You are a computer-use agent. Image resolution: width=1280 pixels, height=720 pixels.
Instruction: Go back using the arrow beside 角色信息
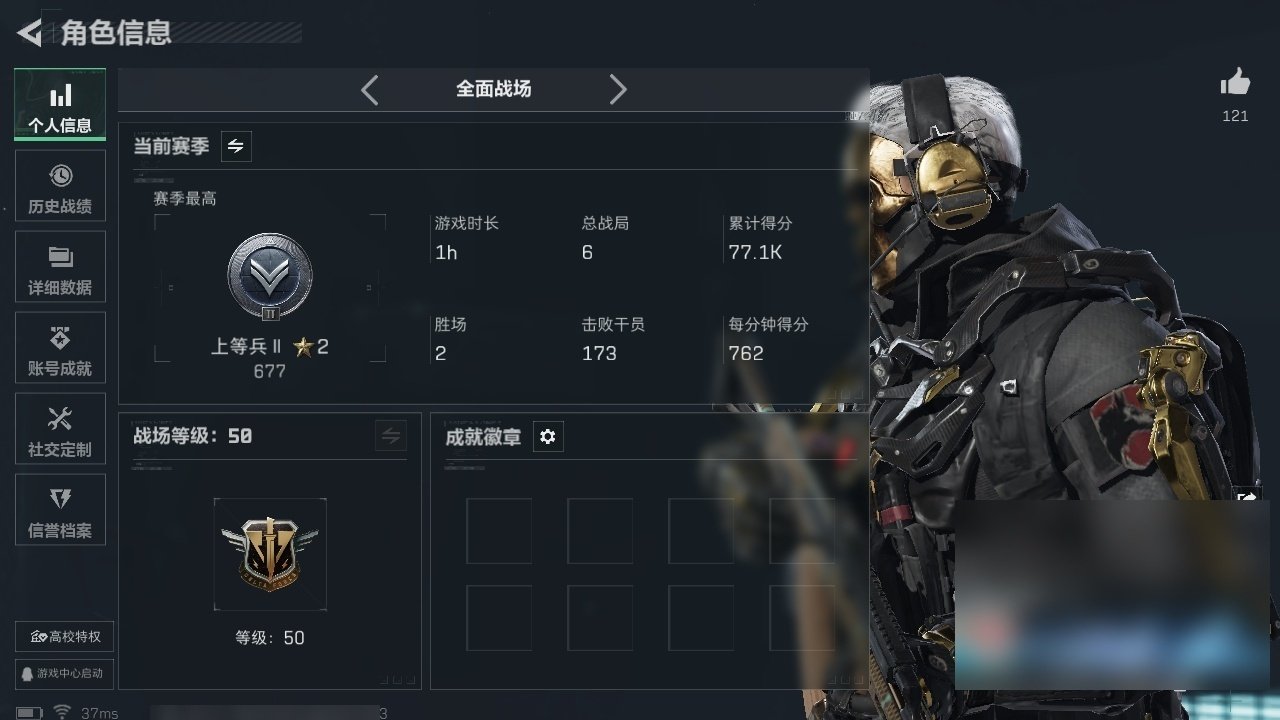point(30,33)
